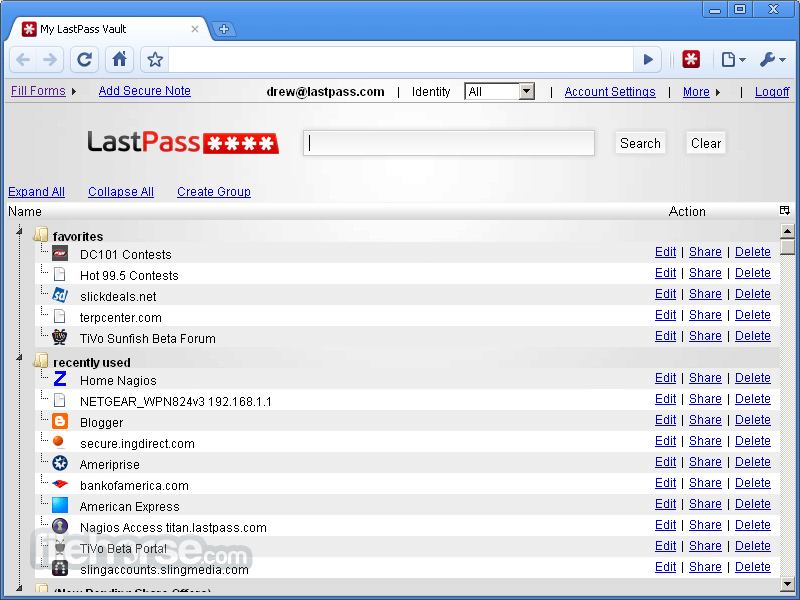Open a new tab with the plus button
Screen dimensions: 800x600
[x=223, y=29]
